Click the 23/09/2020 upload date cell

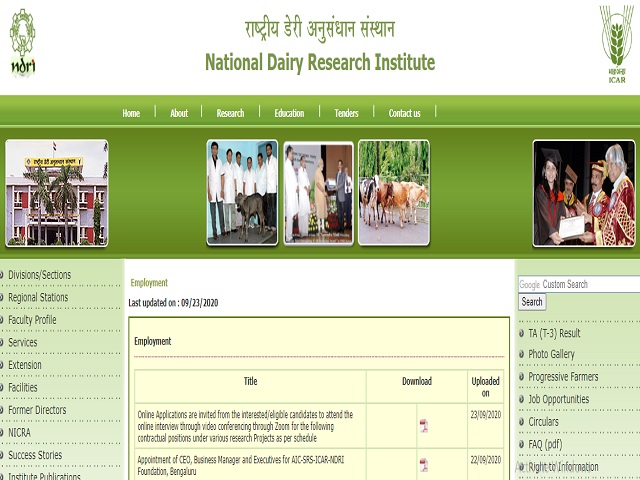pos(485,415)
